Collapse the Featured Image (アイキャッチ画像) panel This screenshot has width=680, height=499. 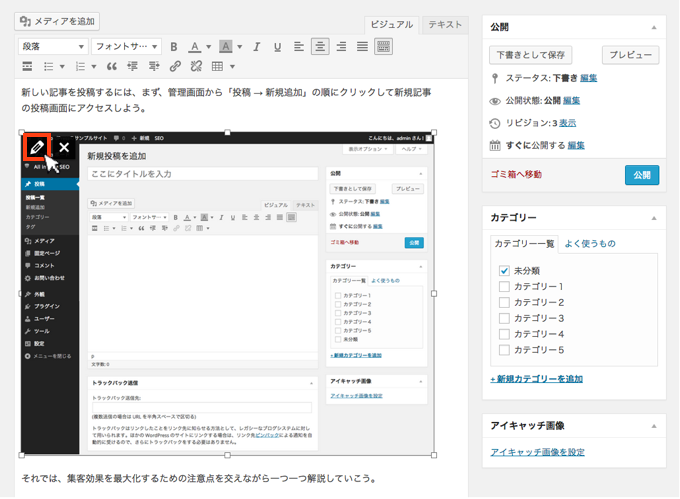(654, 426)
